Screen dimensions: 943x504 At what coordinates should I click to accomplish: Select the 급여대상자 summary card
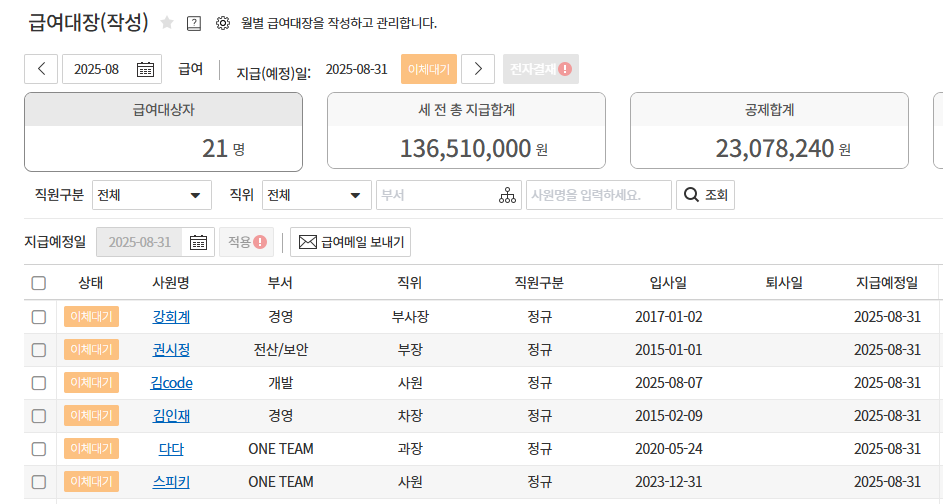pyautogui.click(x=163, y=131)
